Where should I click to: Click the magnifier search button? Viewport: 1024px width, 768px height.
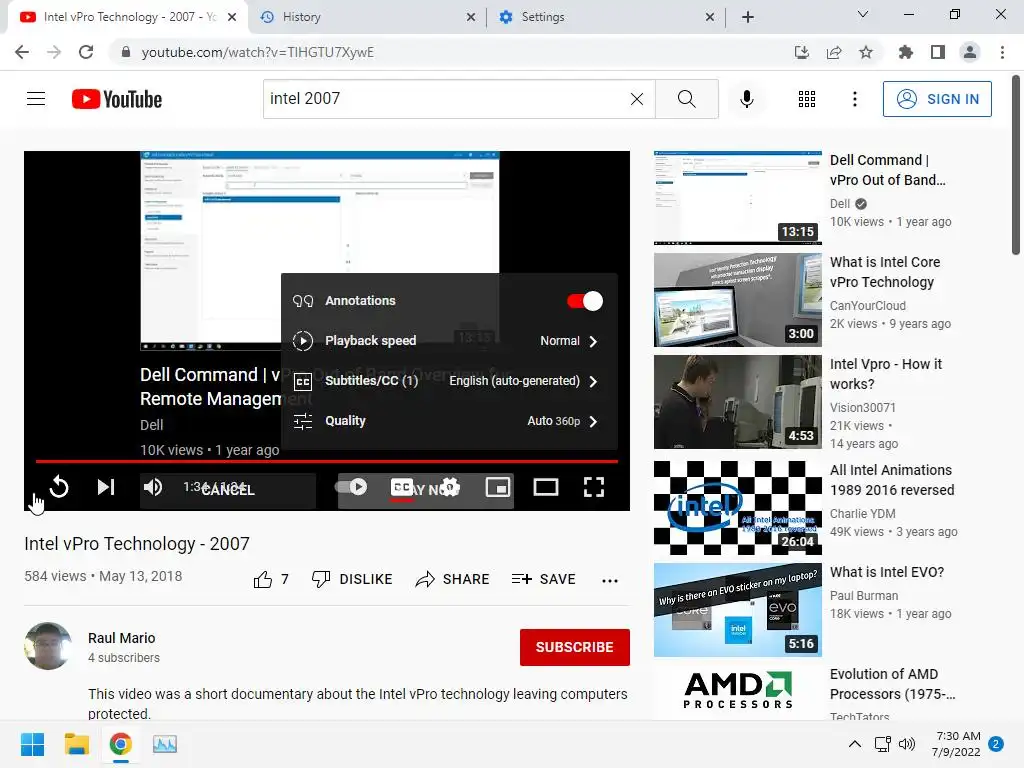click(686, 99)
